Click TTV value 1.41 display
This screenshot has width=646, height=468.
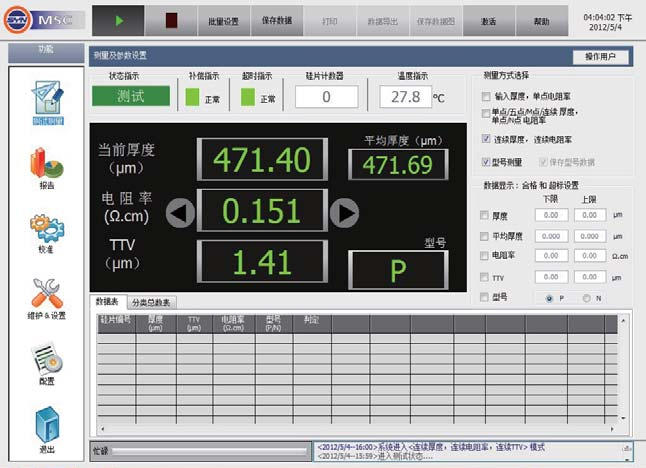click(x=262, y=262)
